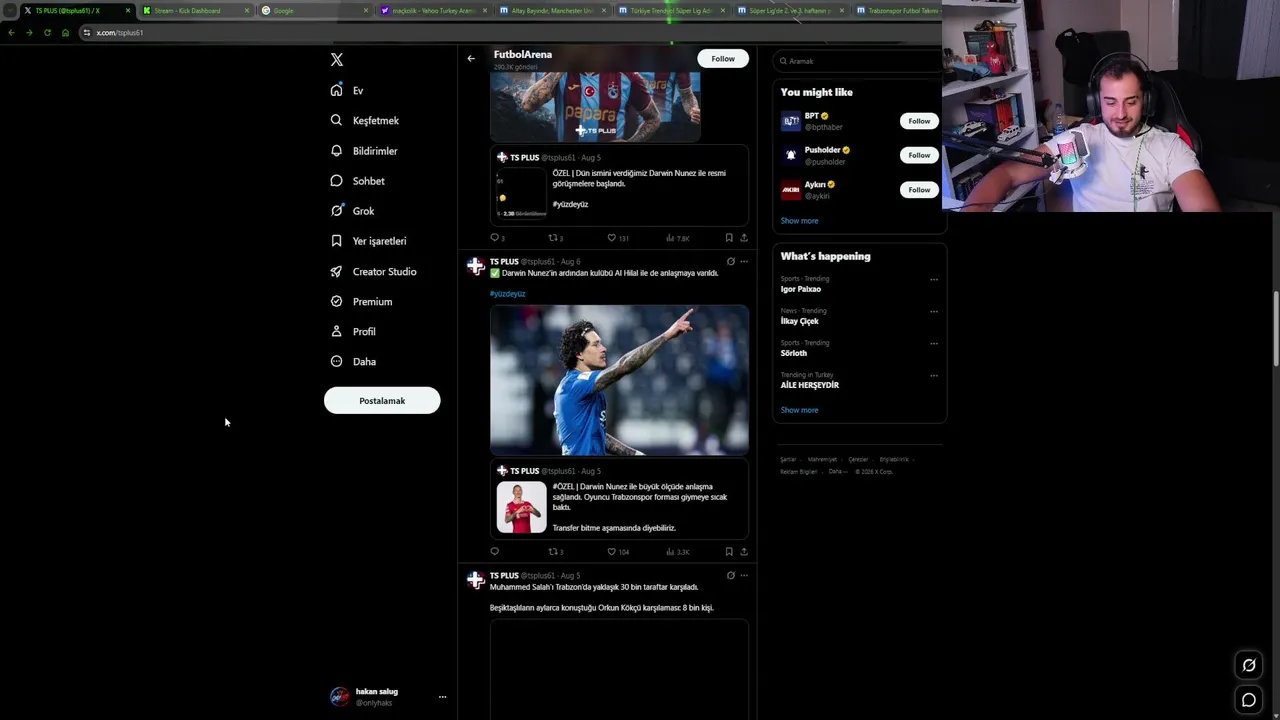Open the red jersey quoted post thumbnail
Viewport: 1280px width, 720px height.
click(522, 507)
